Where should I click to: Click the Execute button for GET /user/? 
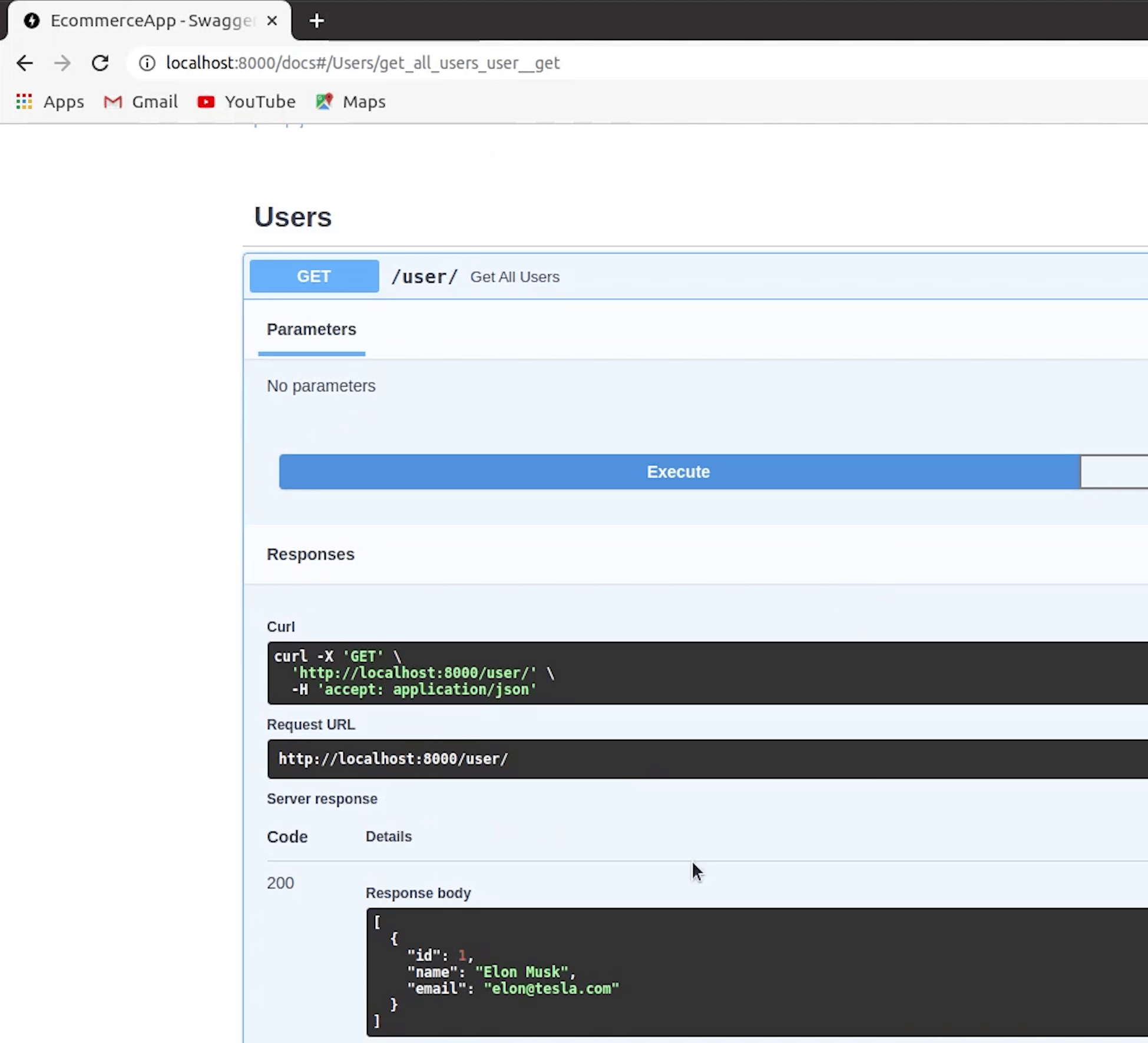click(679, 471)
